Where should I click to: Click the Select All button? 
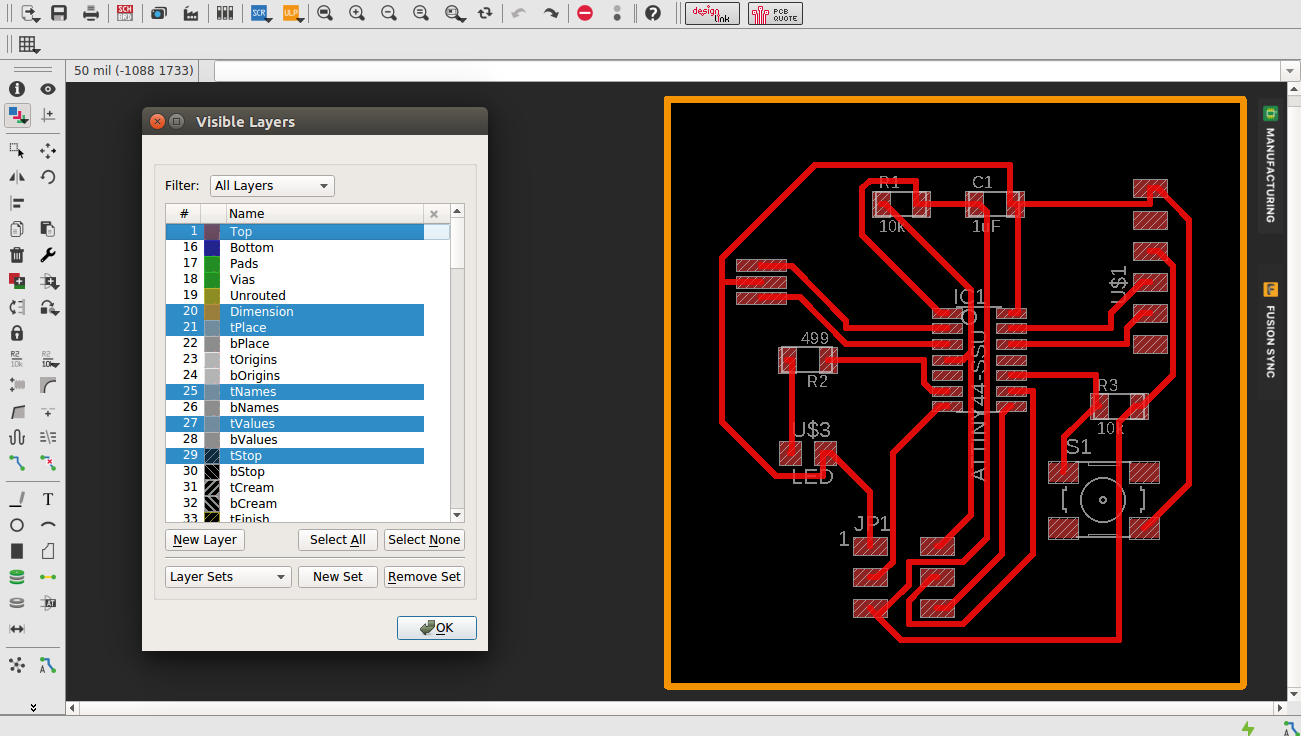click(x=338, y=540)
